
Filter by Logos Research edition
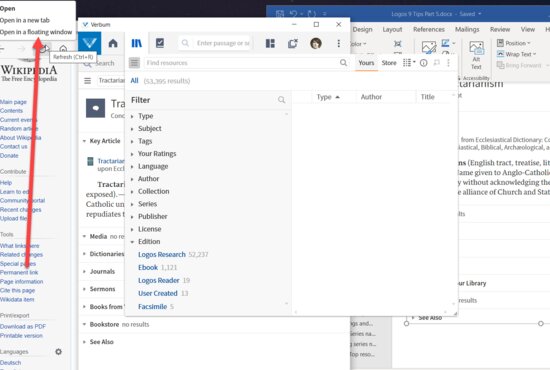(x=162, y=254)
